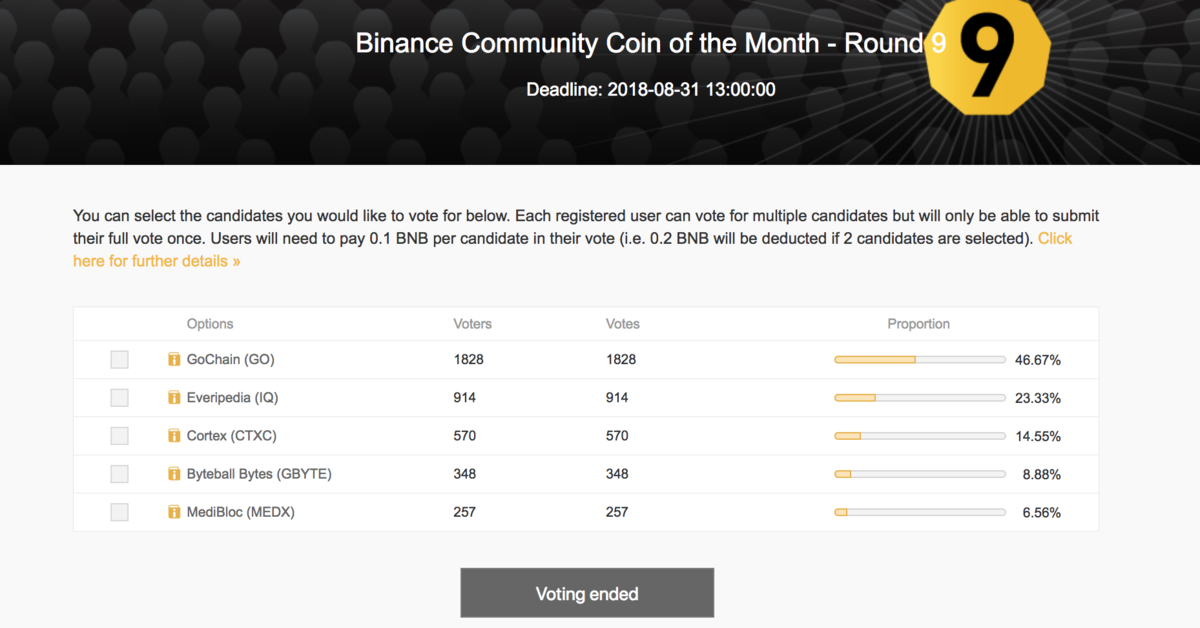Check the MediBloc (MEDX) checkbox
1200x628 pixels.
tap(119, 511)
